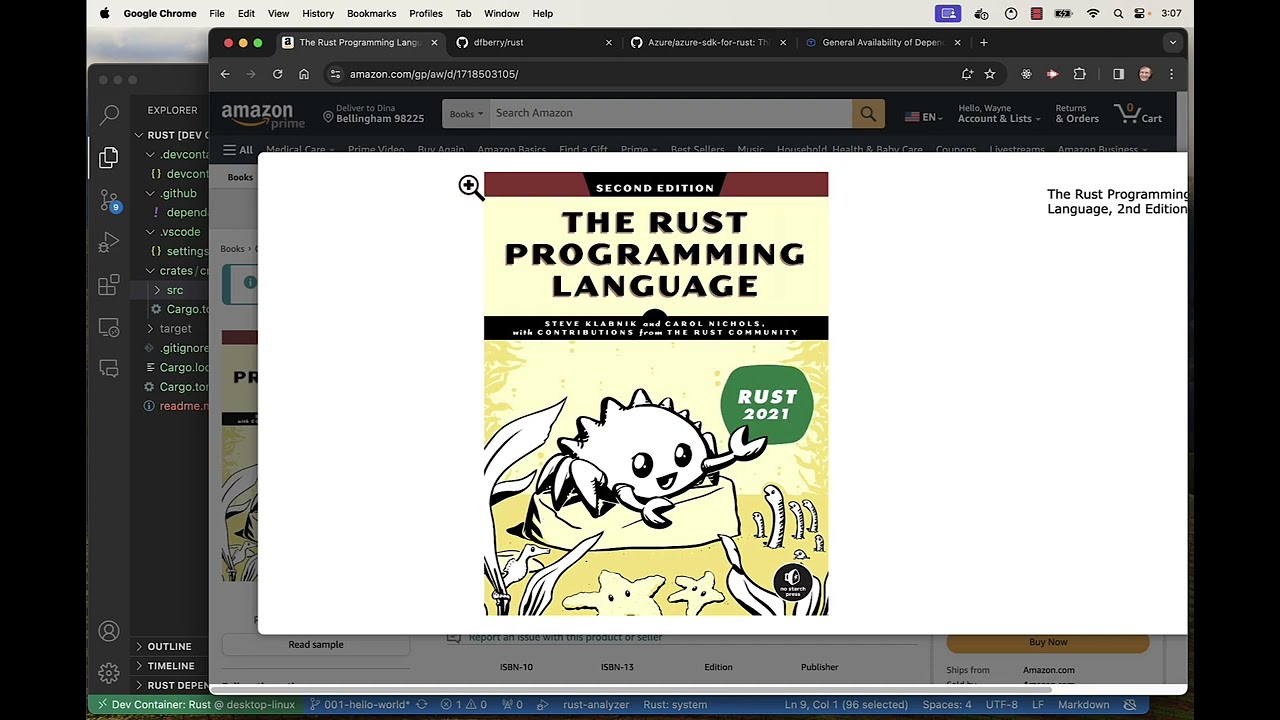Open Chrome three-dot menu
This screenshot has height=720, width=1280.
[1171, 74]
